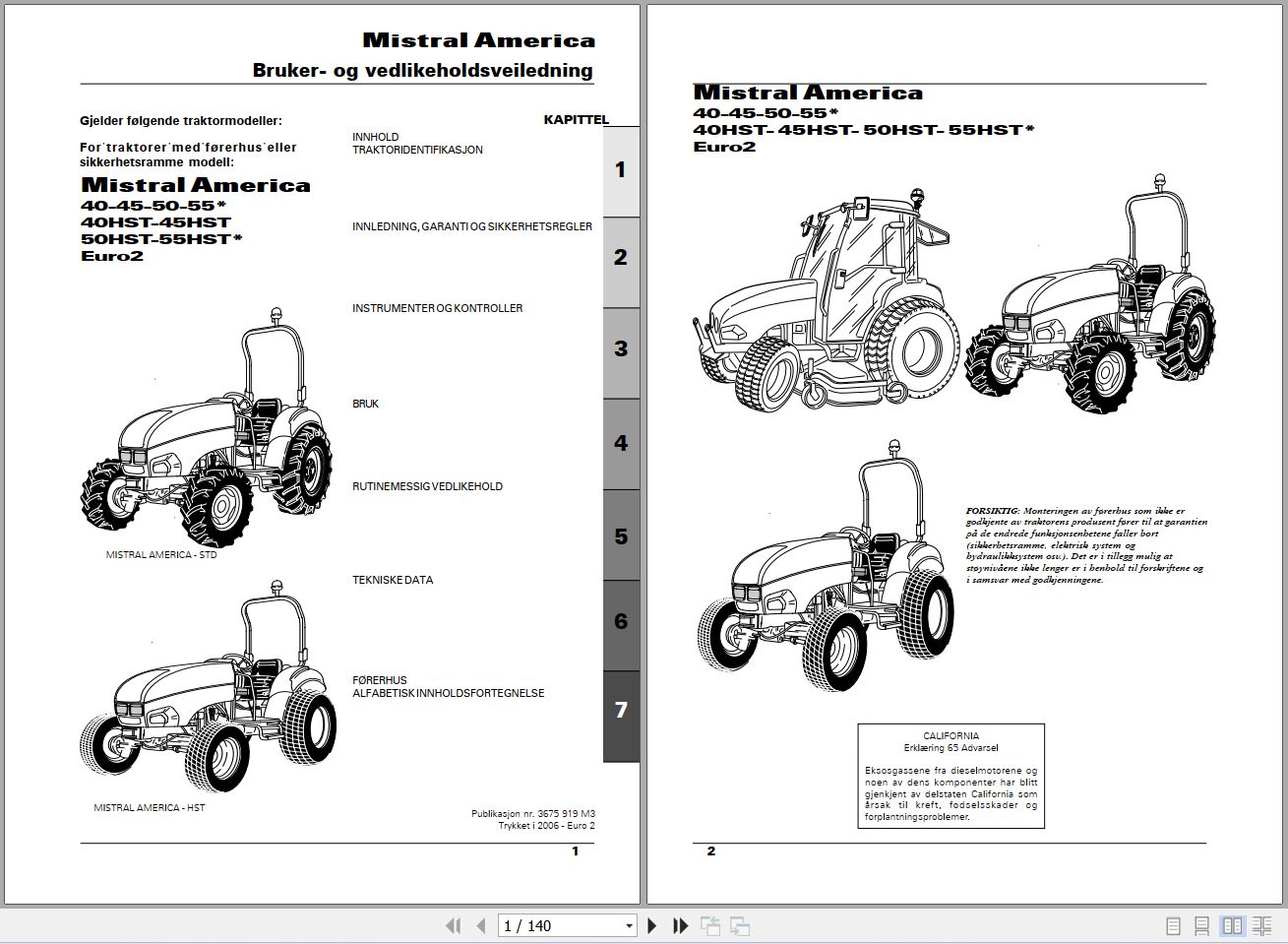This screenshot has width=1288, height=944.
Task: Click the STD tractor illustration on page 1
Action: tap(206, 428)
